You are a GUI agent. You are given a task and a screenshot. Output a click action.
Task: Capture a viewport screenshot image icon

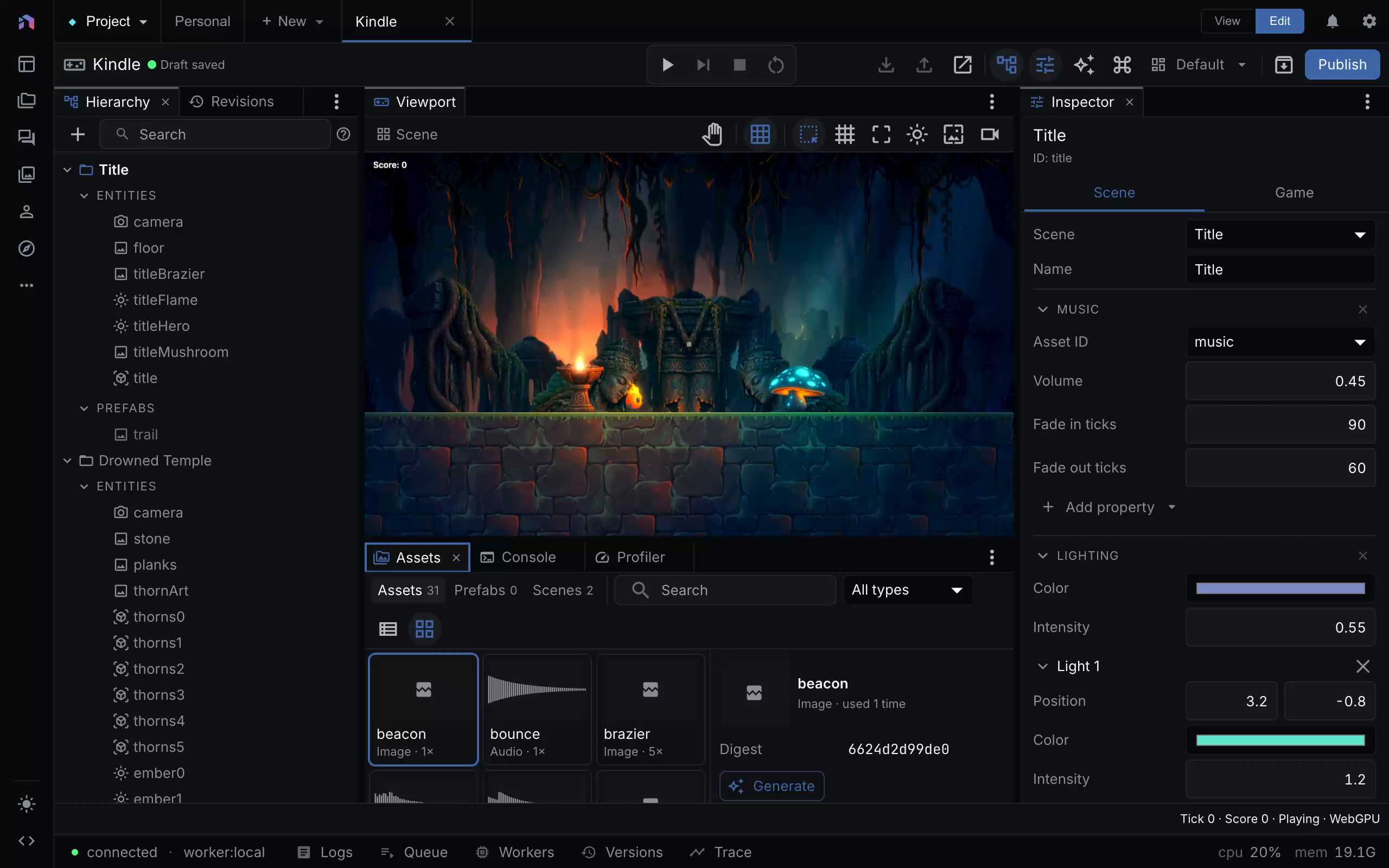(953, 135)
